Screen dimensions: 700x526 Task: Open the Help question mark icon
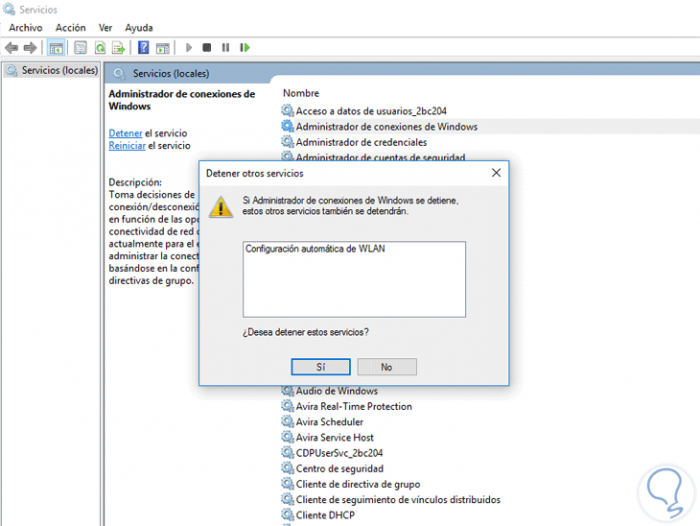click(x=143, y=47)
